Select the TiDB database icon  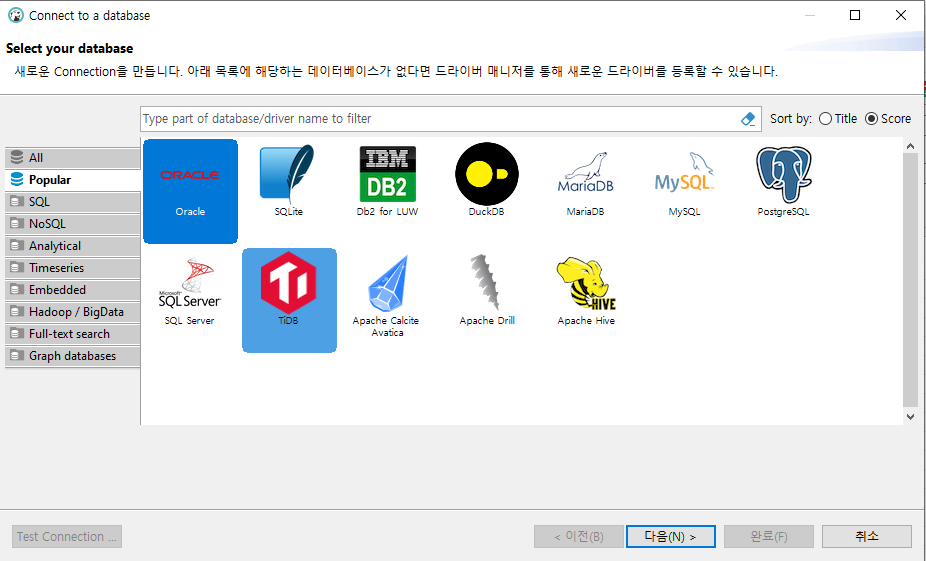coord(289,300)
